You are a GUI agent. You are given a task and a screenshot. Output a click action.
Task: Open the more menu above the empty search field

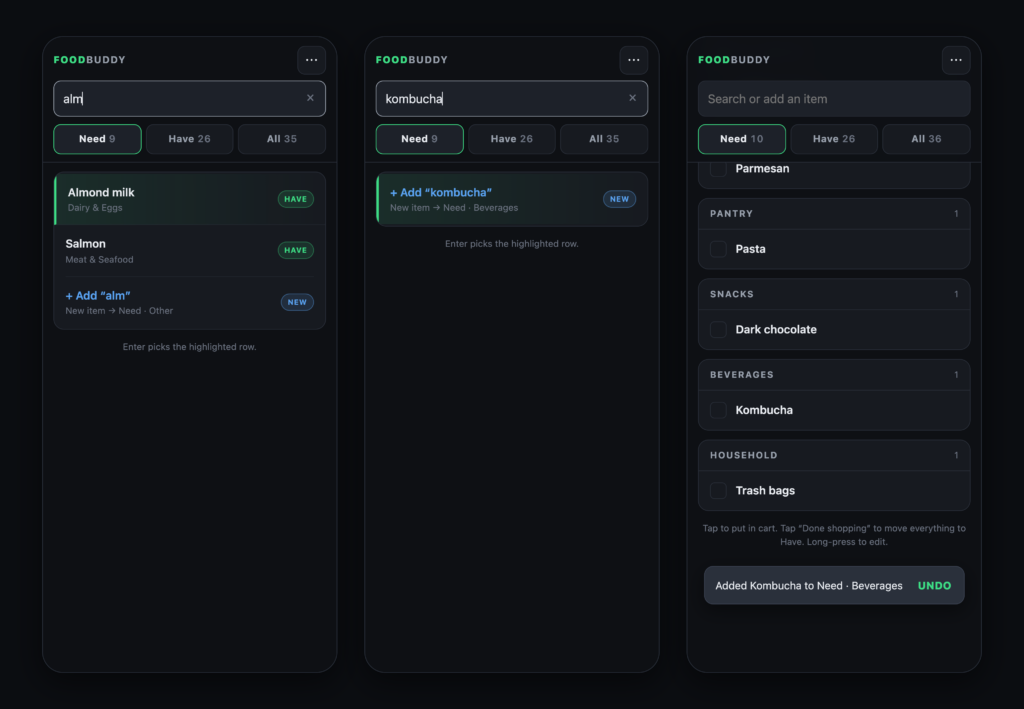[x=956, y=60]
